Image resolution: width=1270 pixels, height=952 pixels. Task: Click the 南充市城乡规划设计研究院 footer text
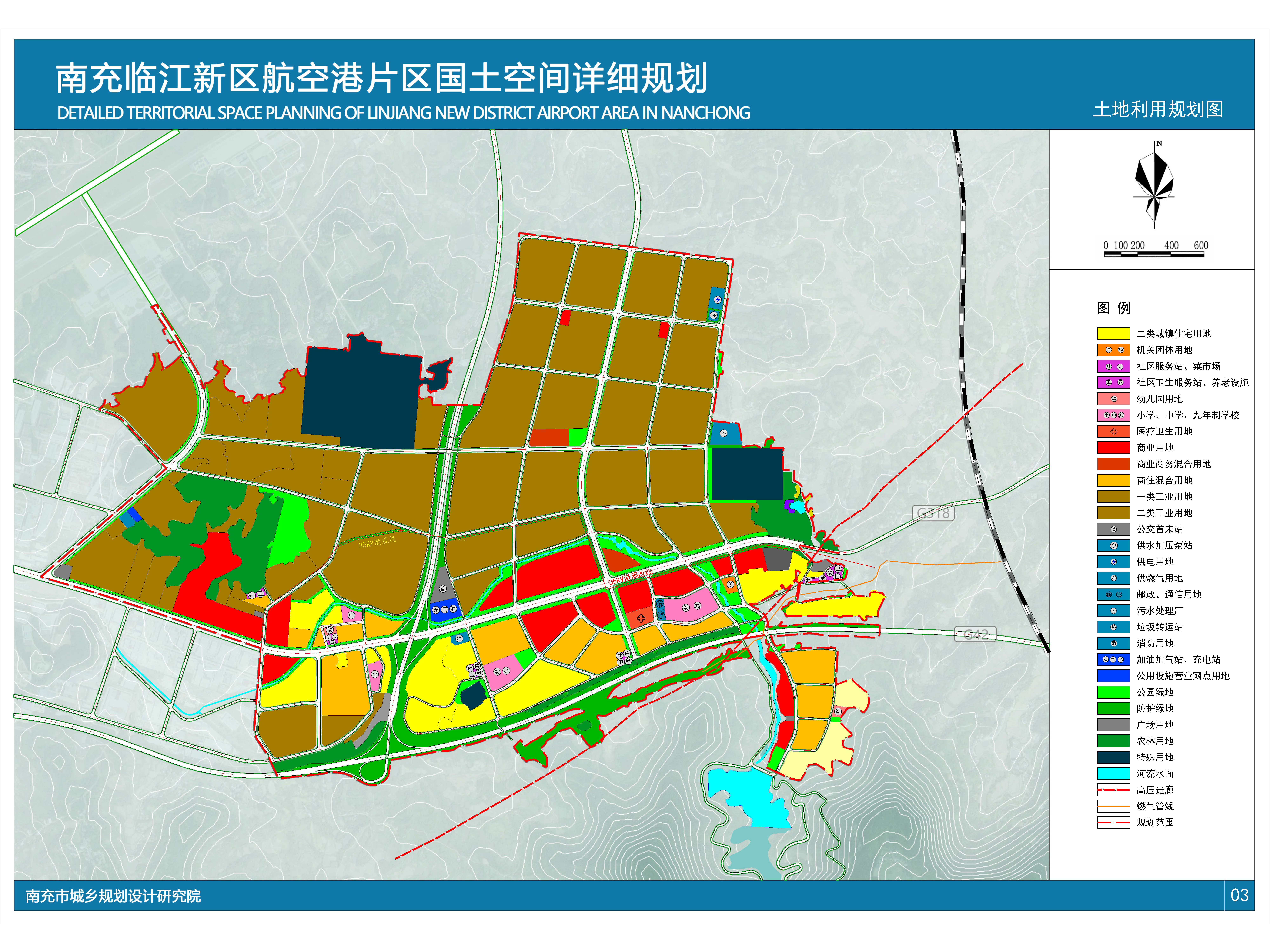click(x=113, y=896)
